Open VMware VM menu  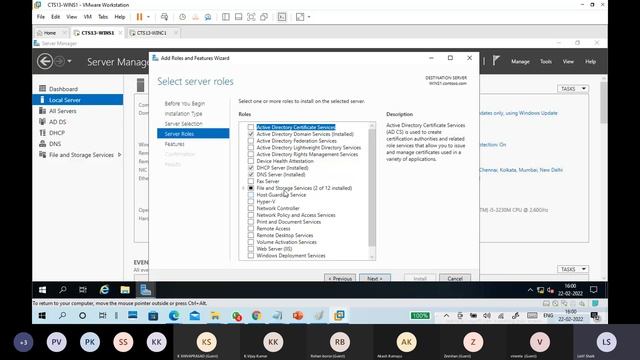(x=87, y=17)
